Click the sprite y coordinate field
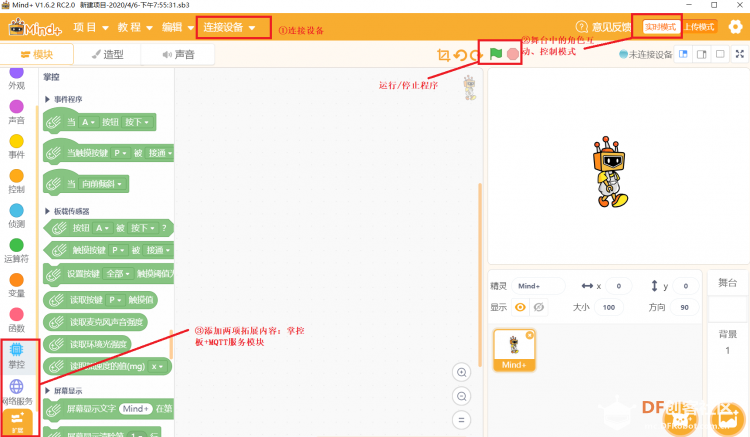The image size is (750, 437). [x=685, y=286]
